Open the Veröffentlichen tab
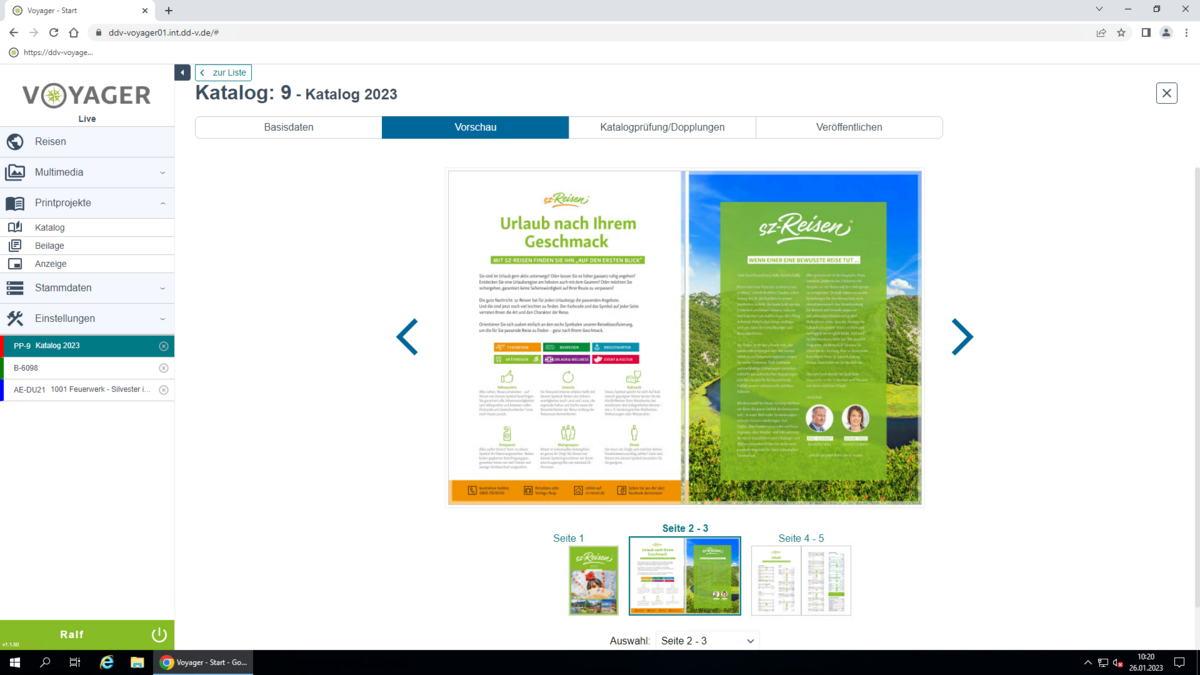Image resolution: width=1200 pixels, height=675 pixels. [849, 127]
